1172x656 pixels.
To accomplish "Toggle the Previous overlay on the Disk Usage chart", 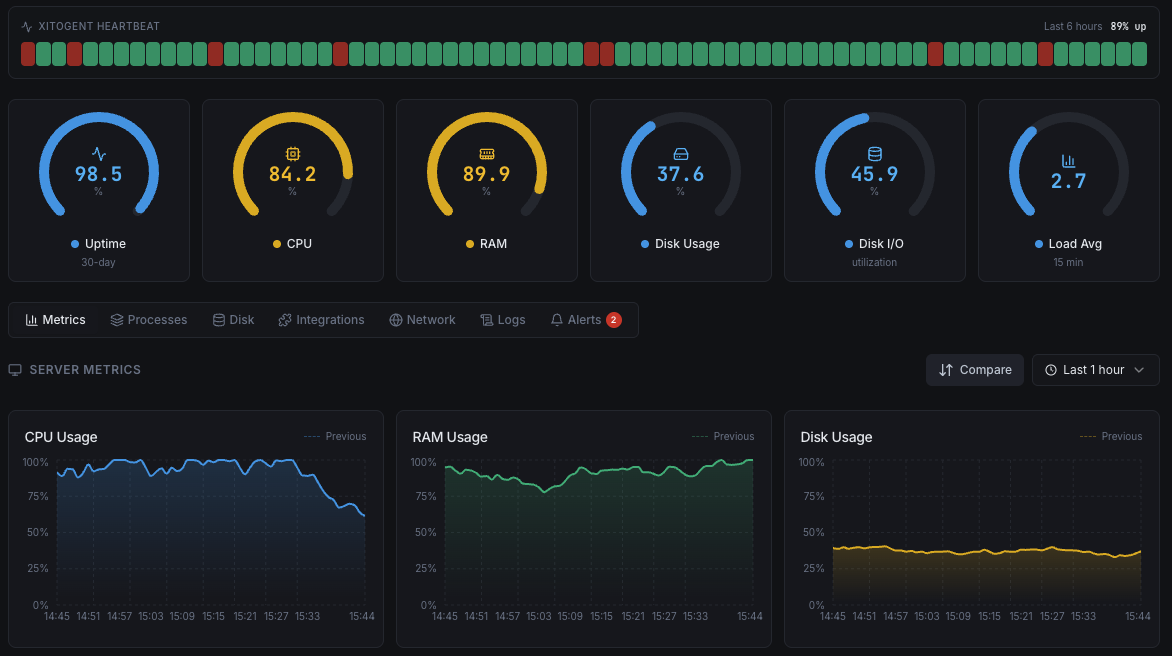I will [1111, 436].
